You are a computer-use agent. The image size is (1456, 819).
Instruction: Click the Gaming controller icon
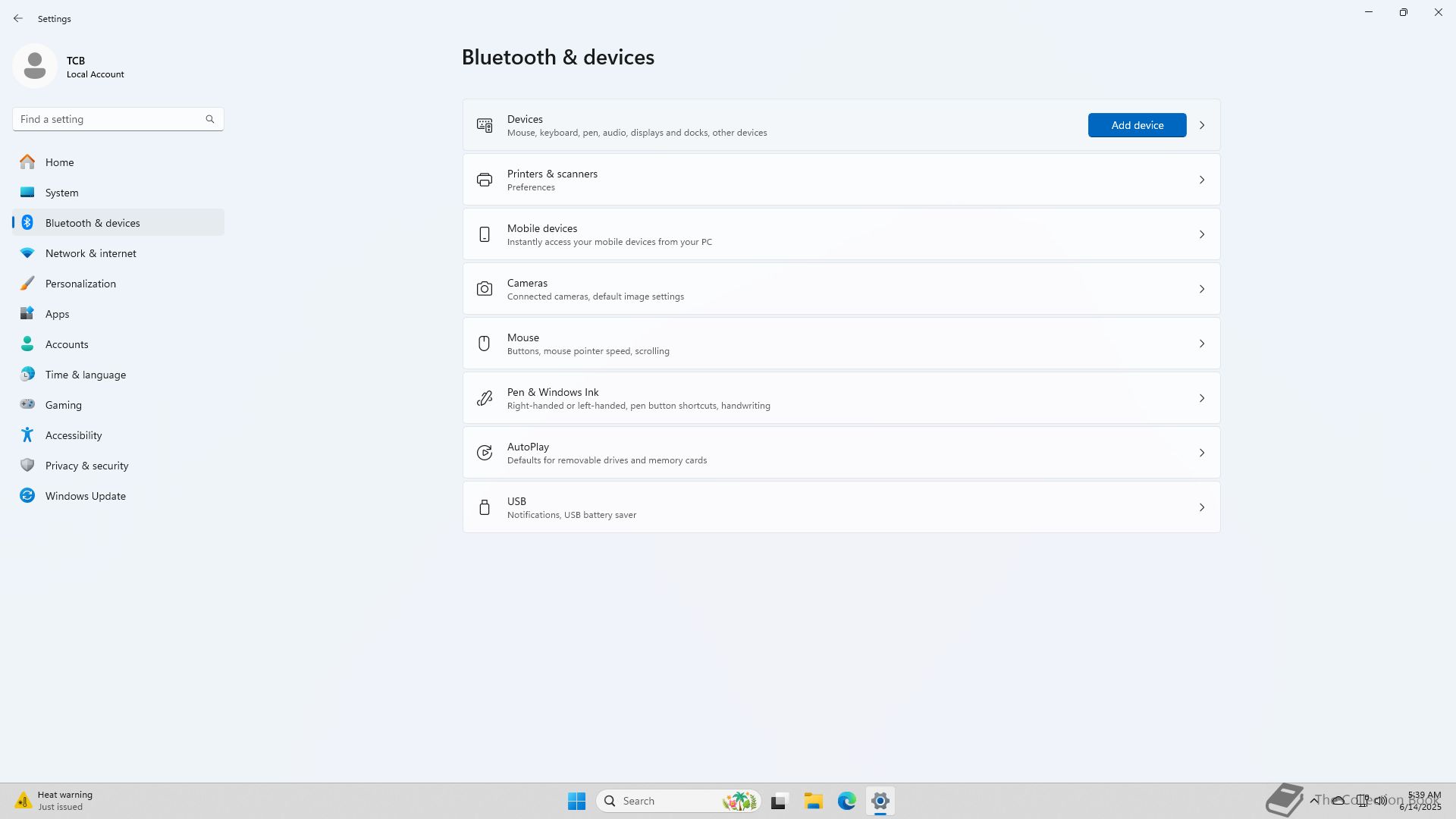coord(27,405)
